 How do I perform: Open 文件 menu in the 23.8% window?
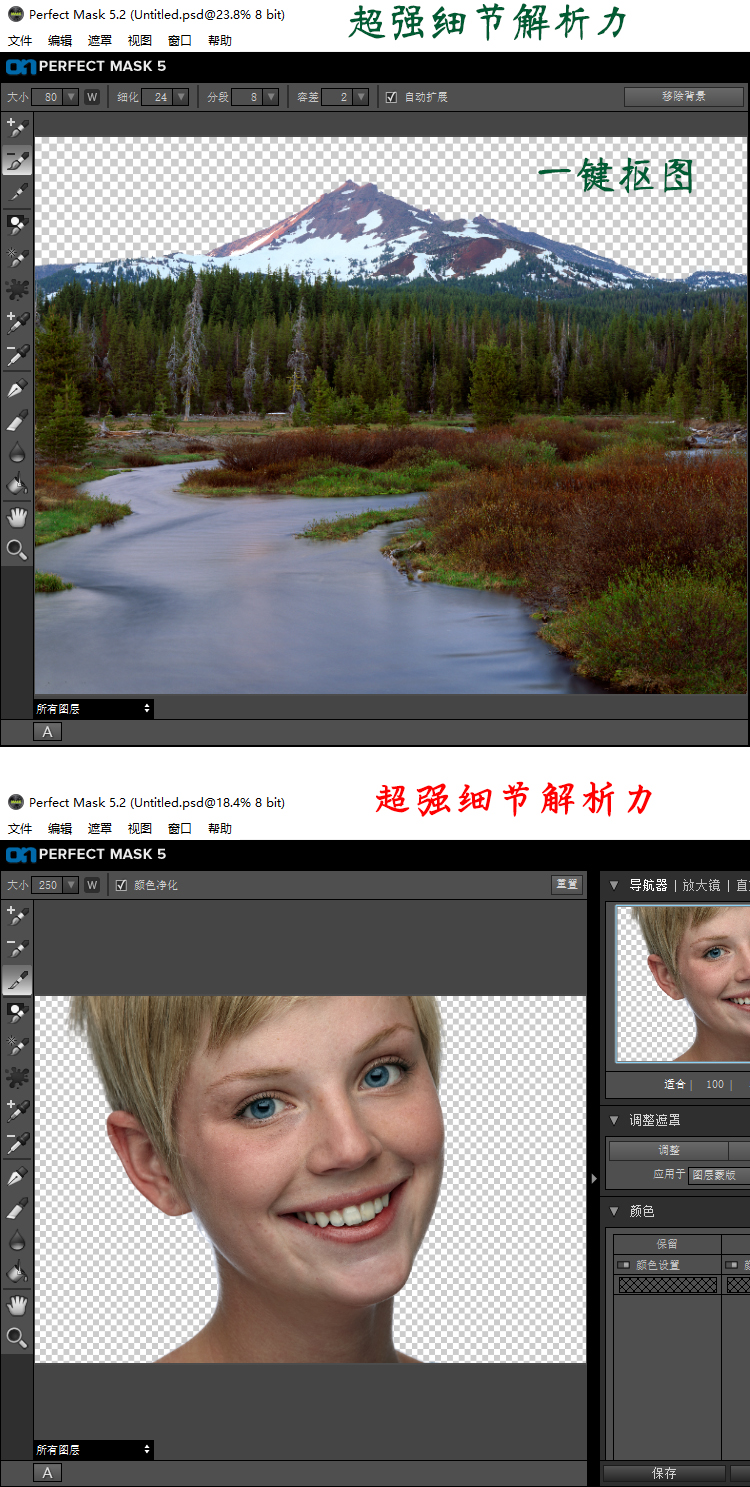20,41
